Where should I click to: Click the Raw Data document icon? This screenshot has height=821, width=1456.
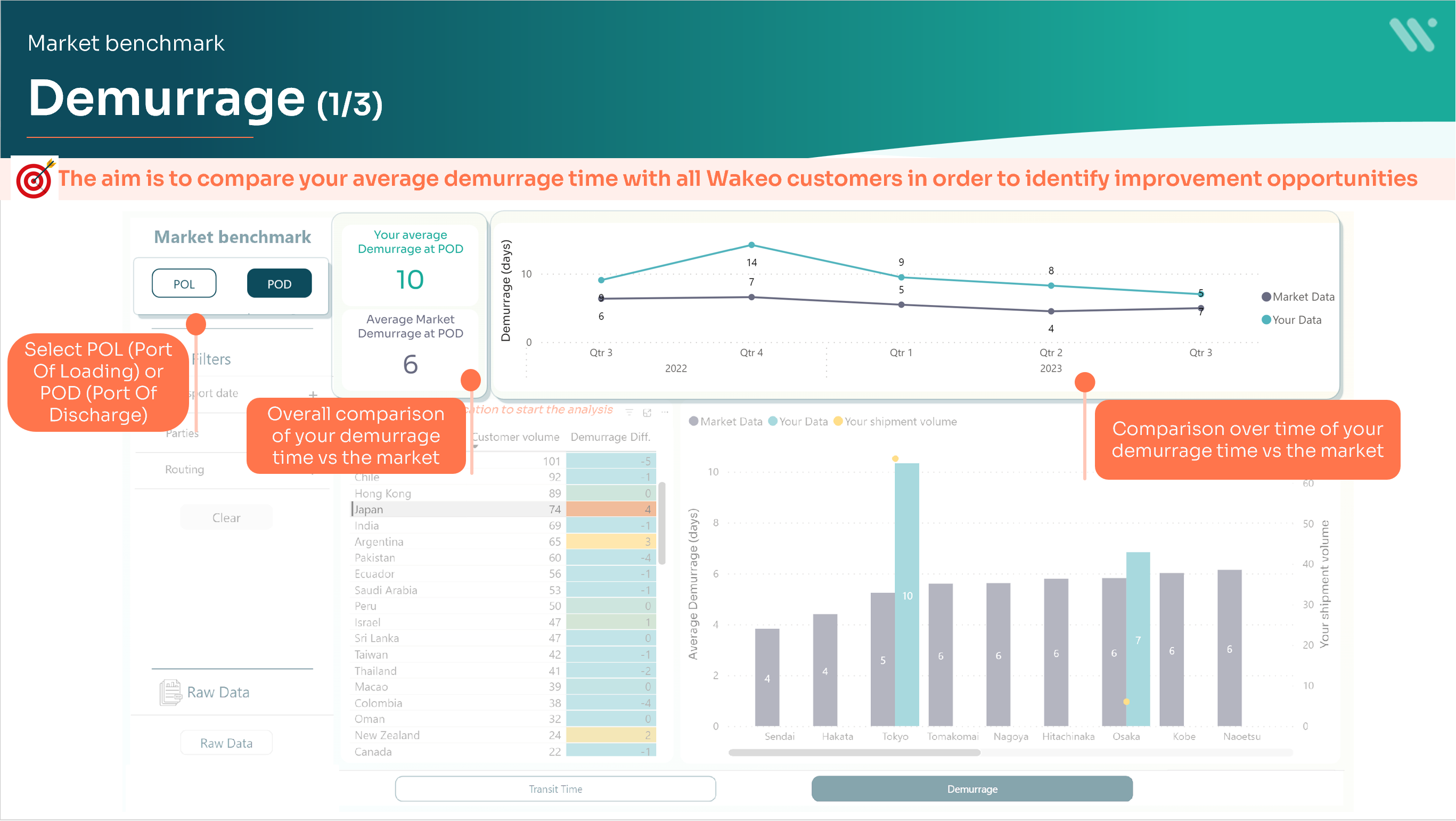[170, 692]
